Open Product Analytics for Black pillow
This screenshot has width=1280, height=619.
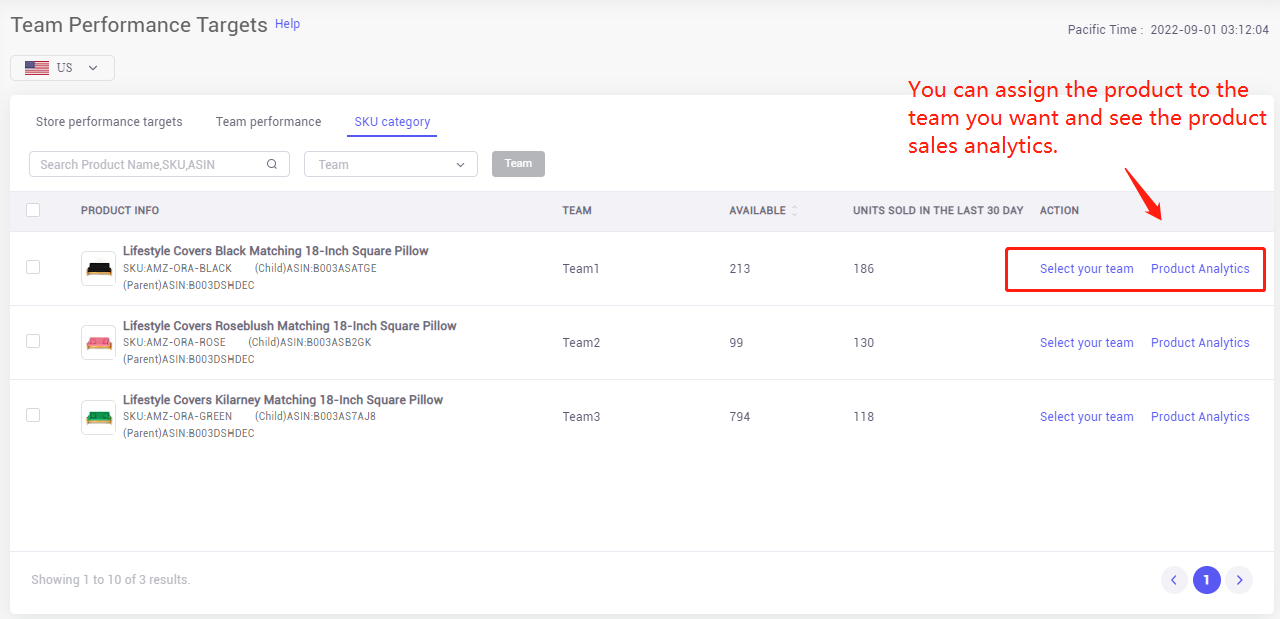coord(1200,269)
